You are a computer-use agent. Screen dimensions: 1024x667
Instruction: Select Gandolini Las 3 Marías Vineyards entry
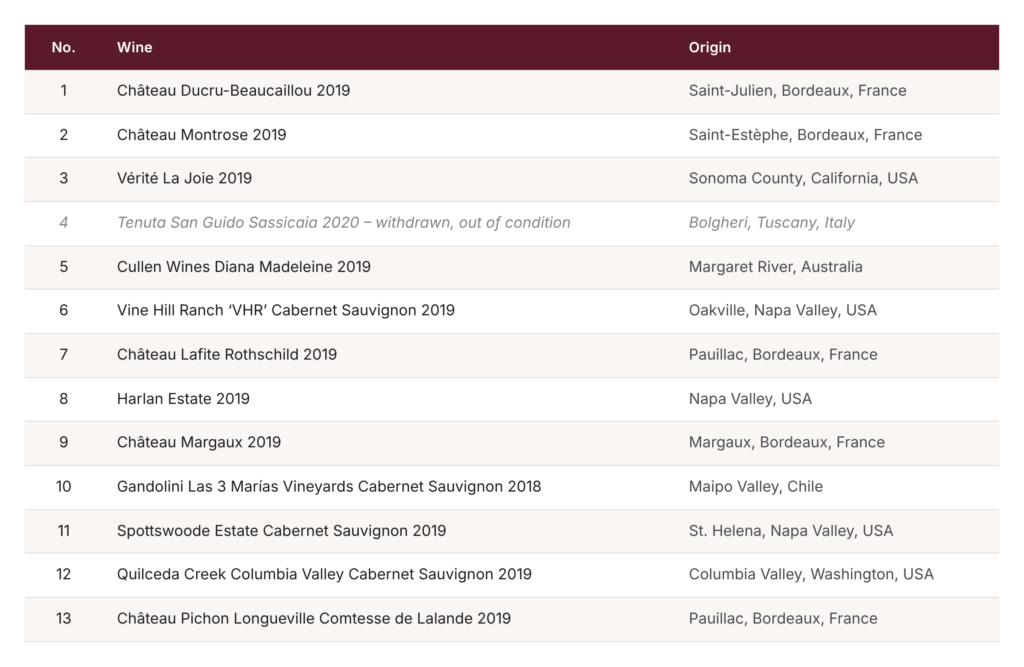tap(328, 487)
